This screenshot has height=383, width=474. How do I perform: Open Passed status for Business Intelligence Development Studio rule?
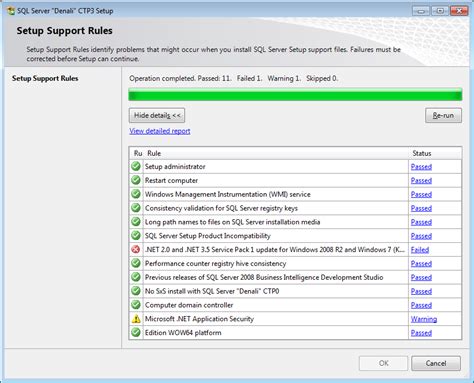point(421,277)
